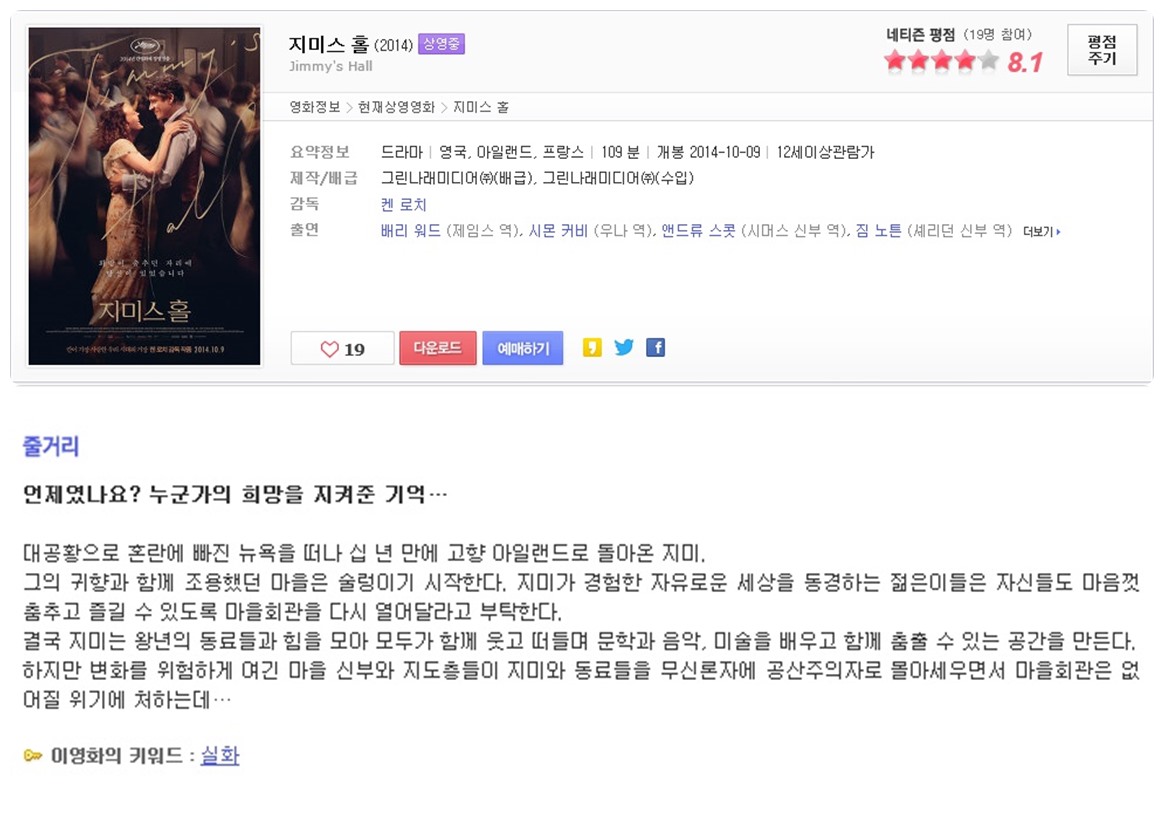This screenshot has height=820, width=1164.
Task: Click the red 다운로드 button
Action: click(x=437, y=348)
